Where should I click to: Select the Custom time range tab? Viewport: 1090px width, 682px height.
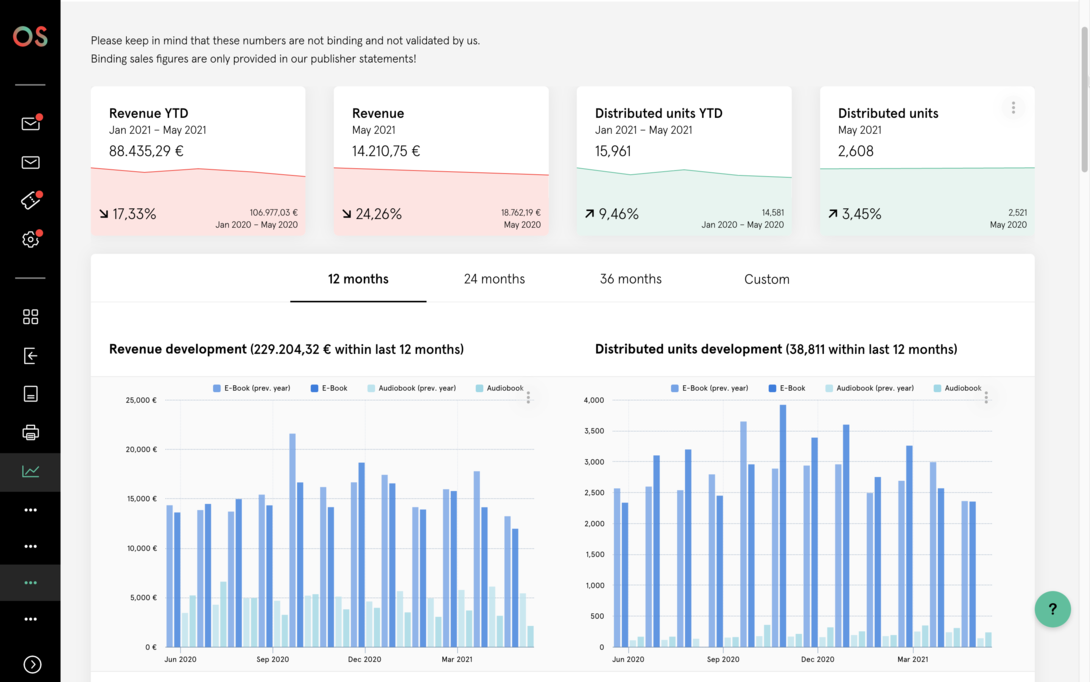point(766,279)
